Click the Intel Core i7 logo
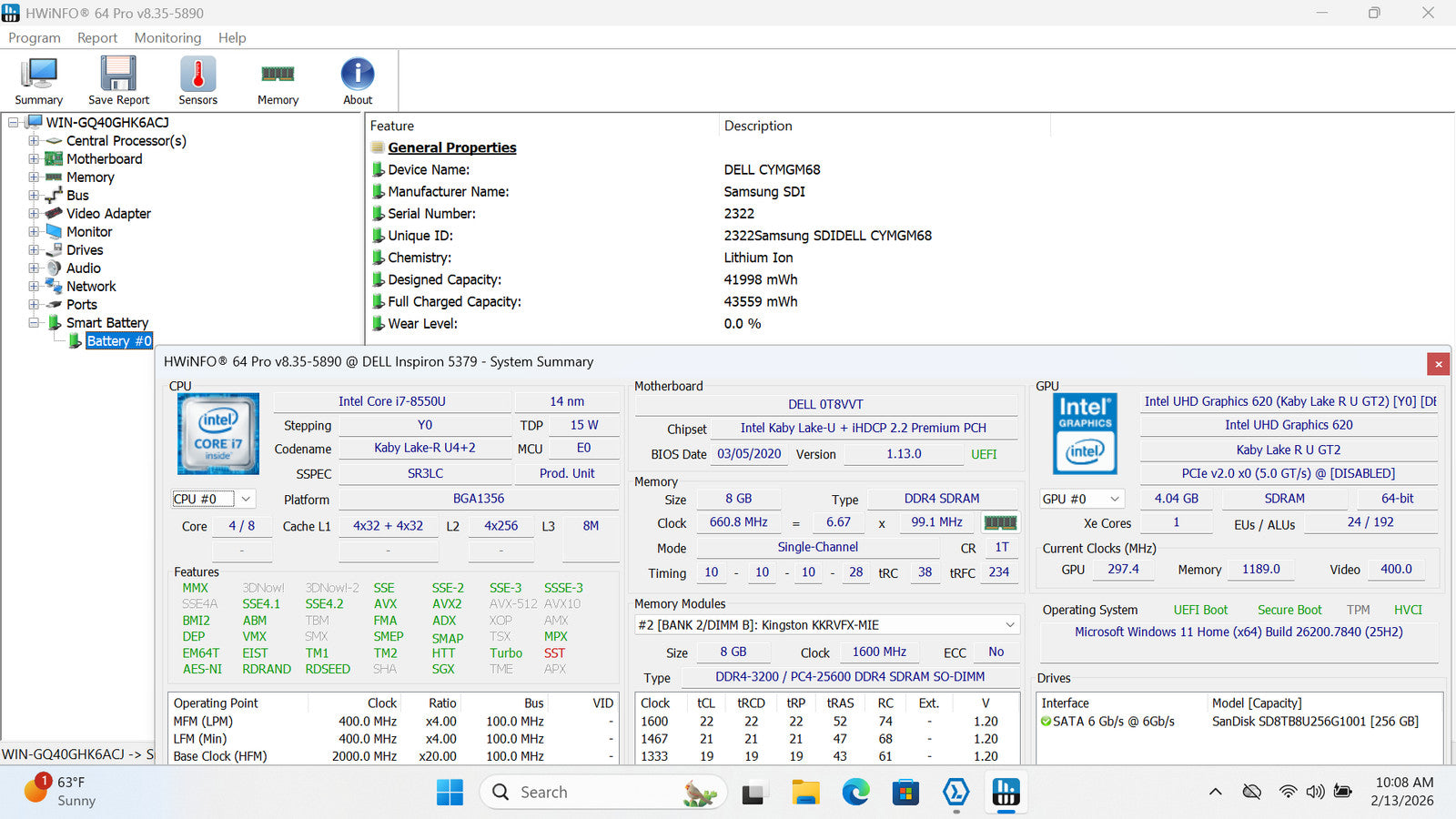Viewport: 1456px width, 819px height. [218, 434]
